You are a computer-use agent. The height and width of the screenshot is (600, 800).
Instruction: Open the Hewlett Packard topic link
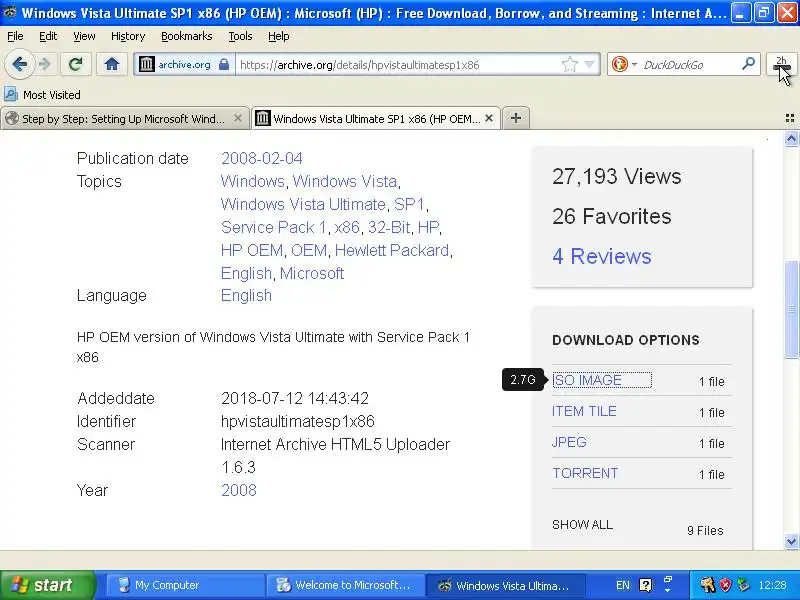click(x=392, y=250)
